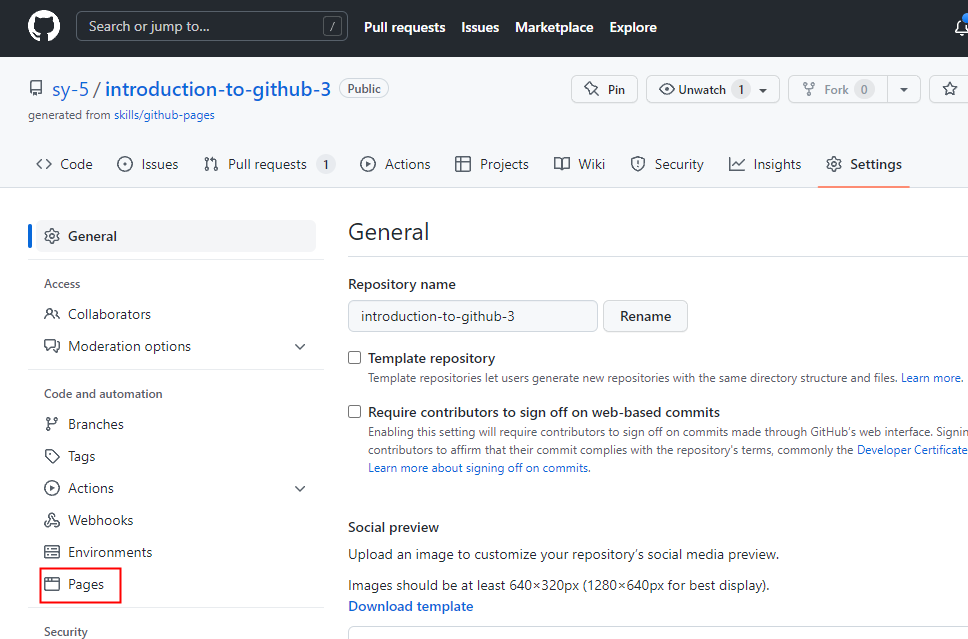Click the GitHub Octocat logo
This screenshot has width=968, height=639.
(44, 27)
